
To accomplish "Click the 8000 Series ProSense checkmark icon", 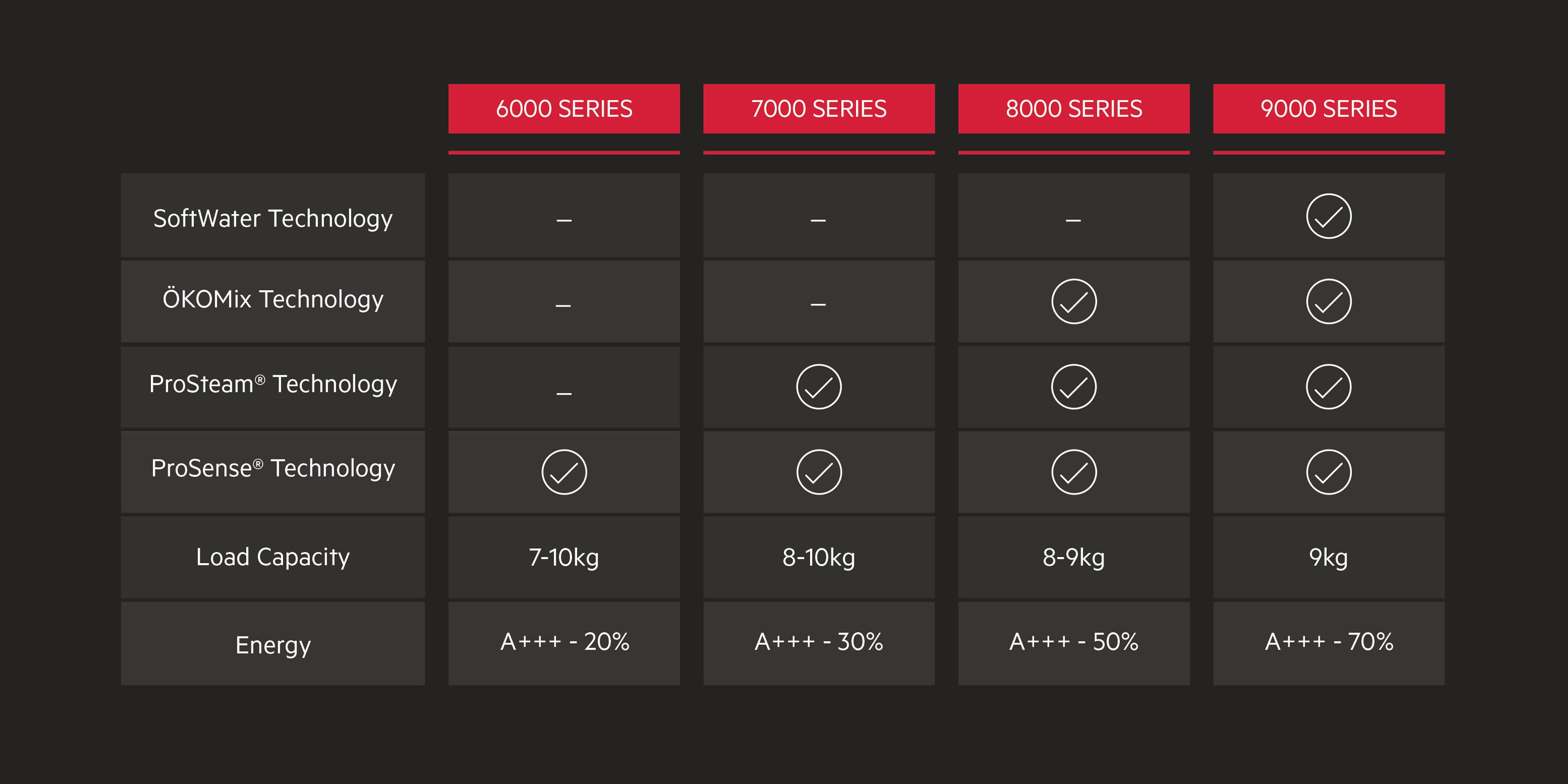I will tap(1074, 471).
